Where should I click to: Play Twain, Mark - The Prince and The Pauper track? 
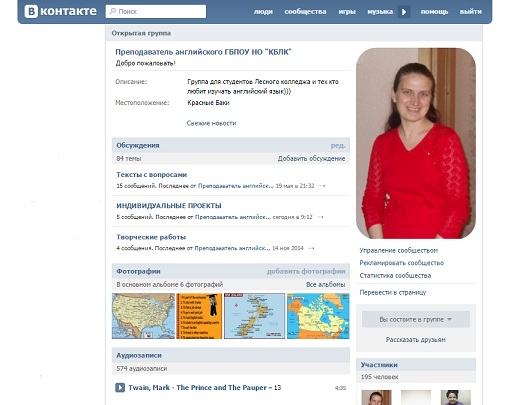pos(120,388)
